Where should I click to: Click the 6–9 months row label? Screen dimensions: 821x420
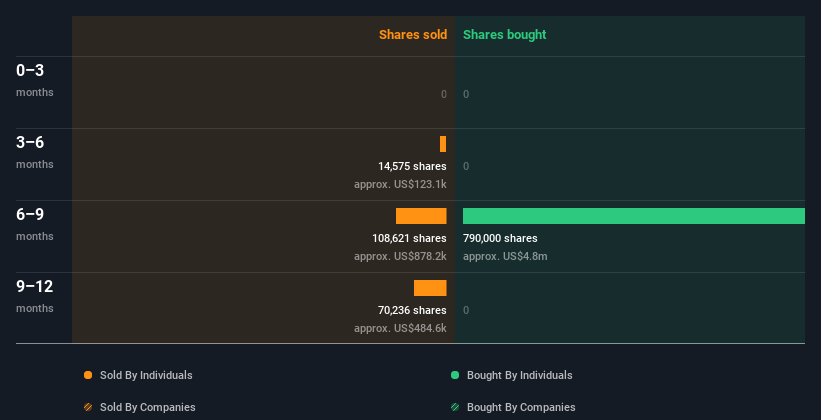(35, 225)
